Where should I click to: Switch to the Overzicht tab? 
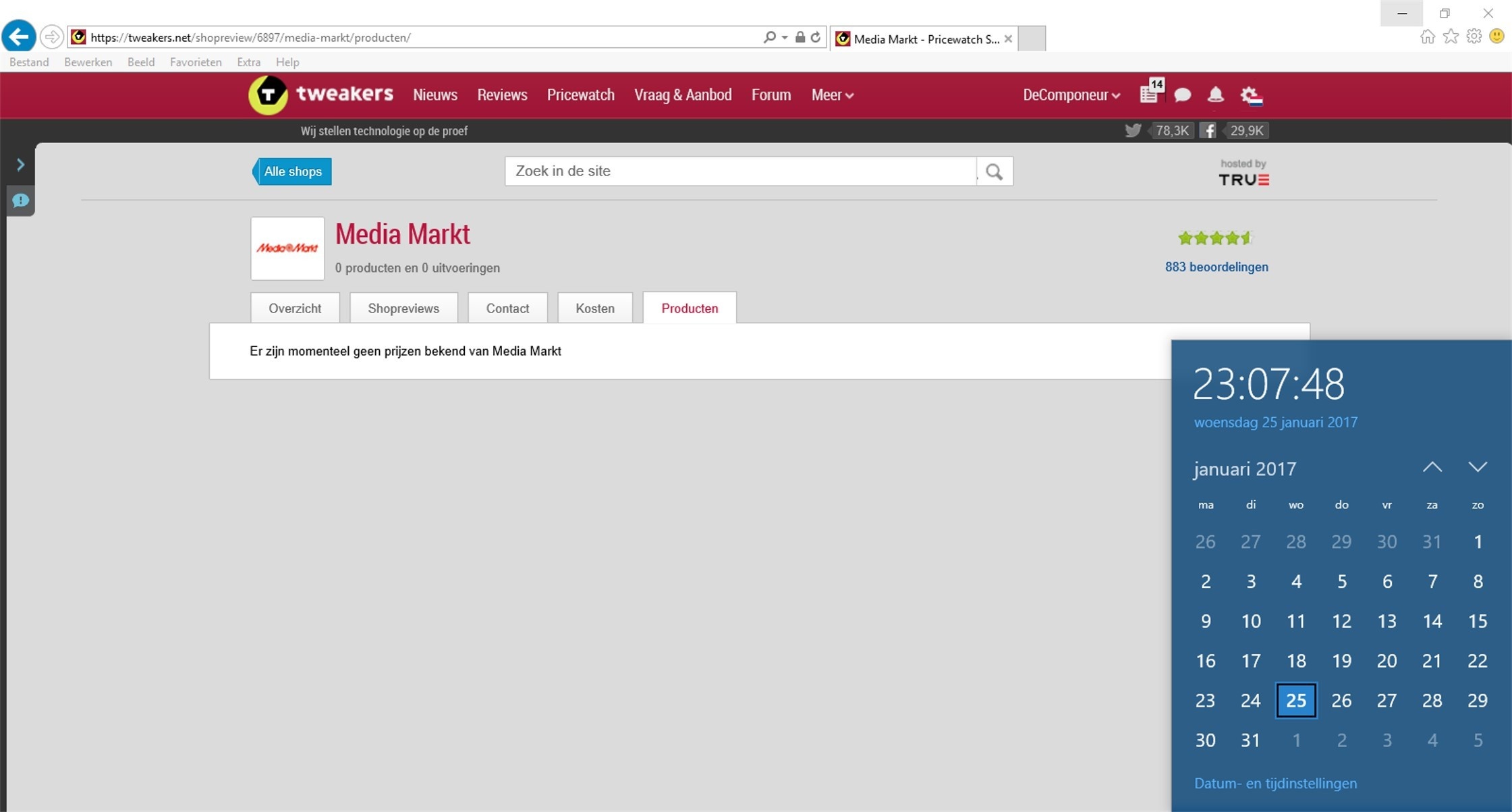(x=295, y=308)
